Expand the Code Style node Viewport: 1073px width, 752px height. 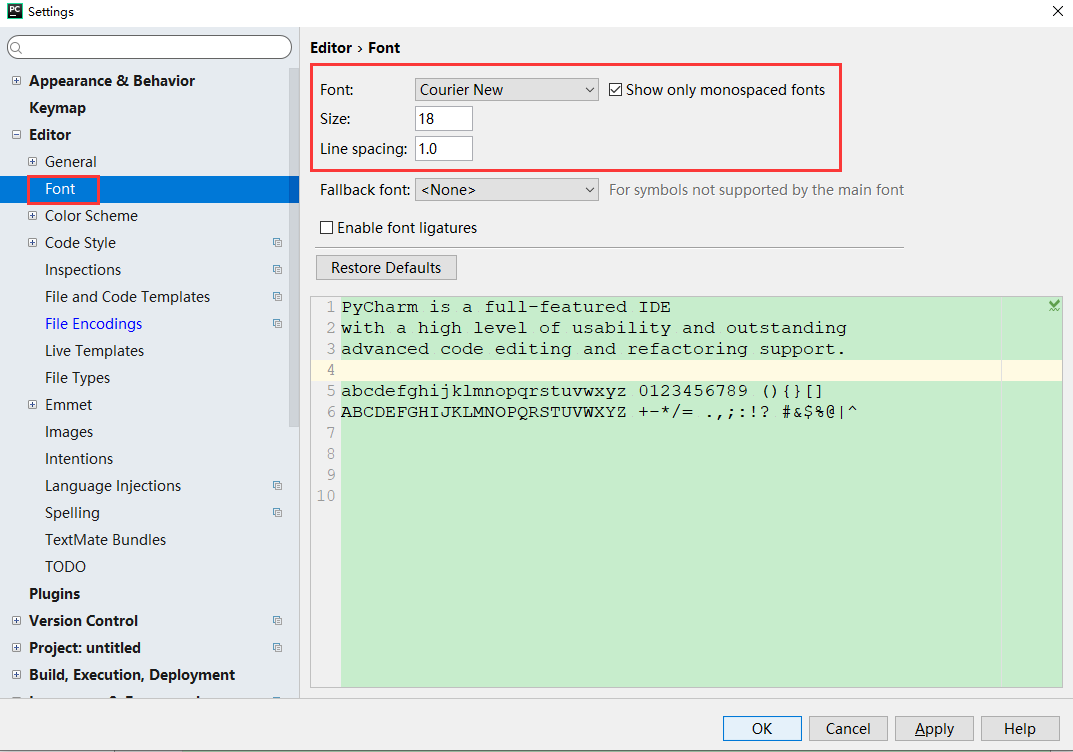[x=32, y=242]
